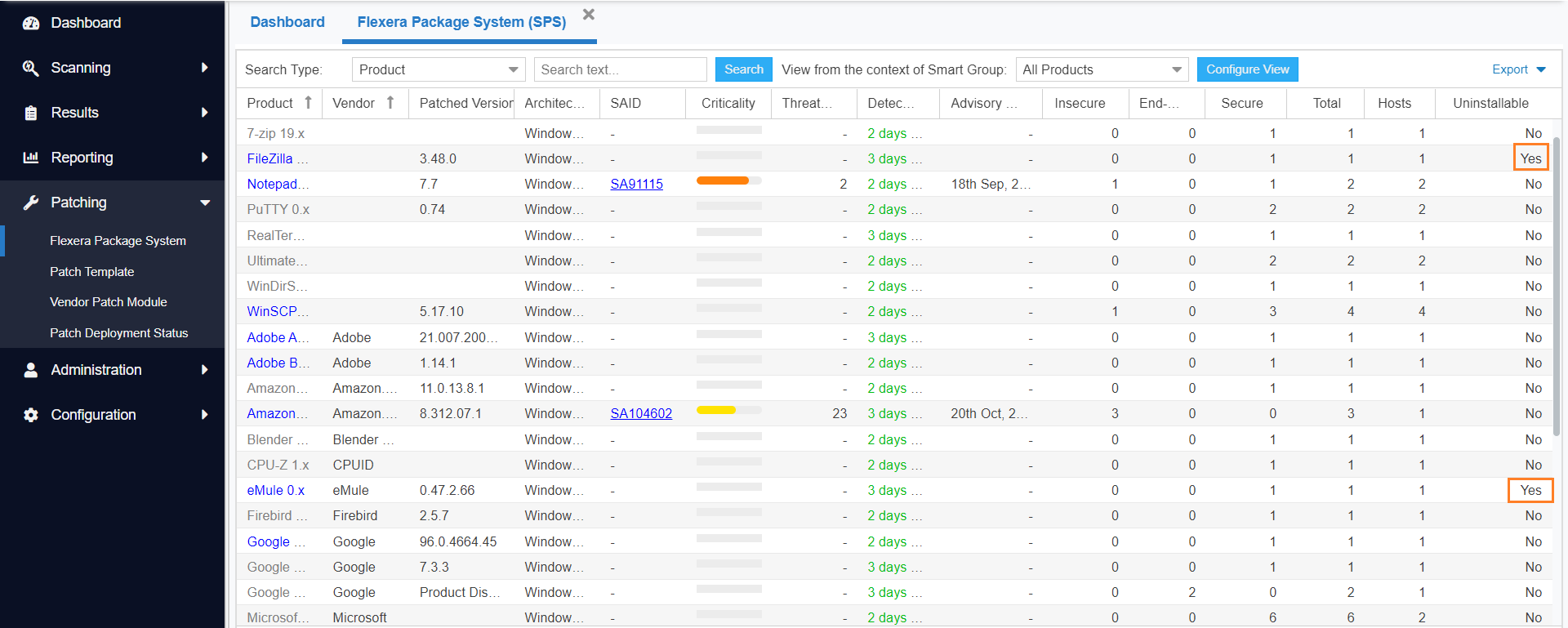This screenshot has width=1568, height=628.
Task: Click the Patching wrench icon
Action: (31, 203)
